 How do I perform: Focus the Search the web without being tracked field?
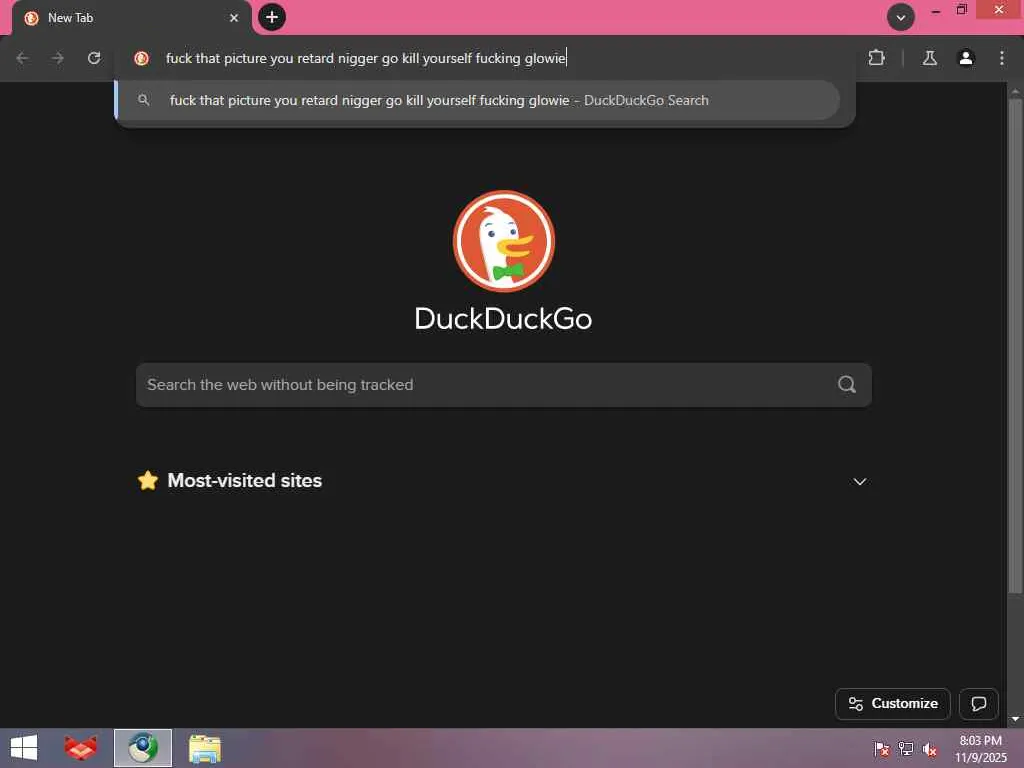[504, 385]
